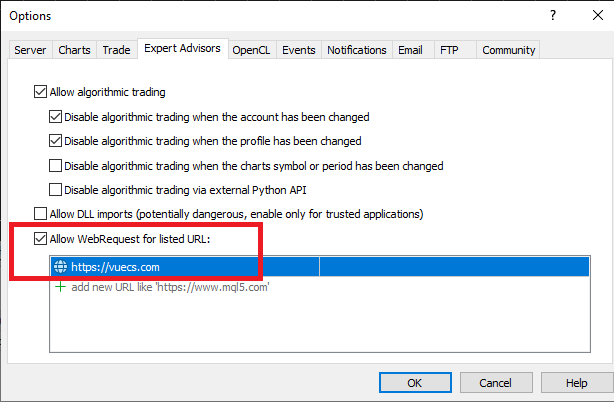Click the question mark help icon
This screenshot has height=402, width=614.
[553, 15]
